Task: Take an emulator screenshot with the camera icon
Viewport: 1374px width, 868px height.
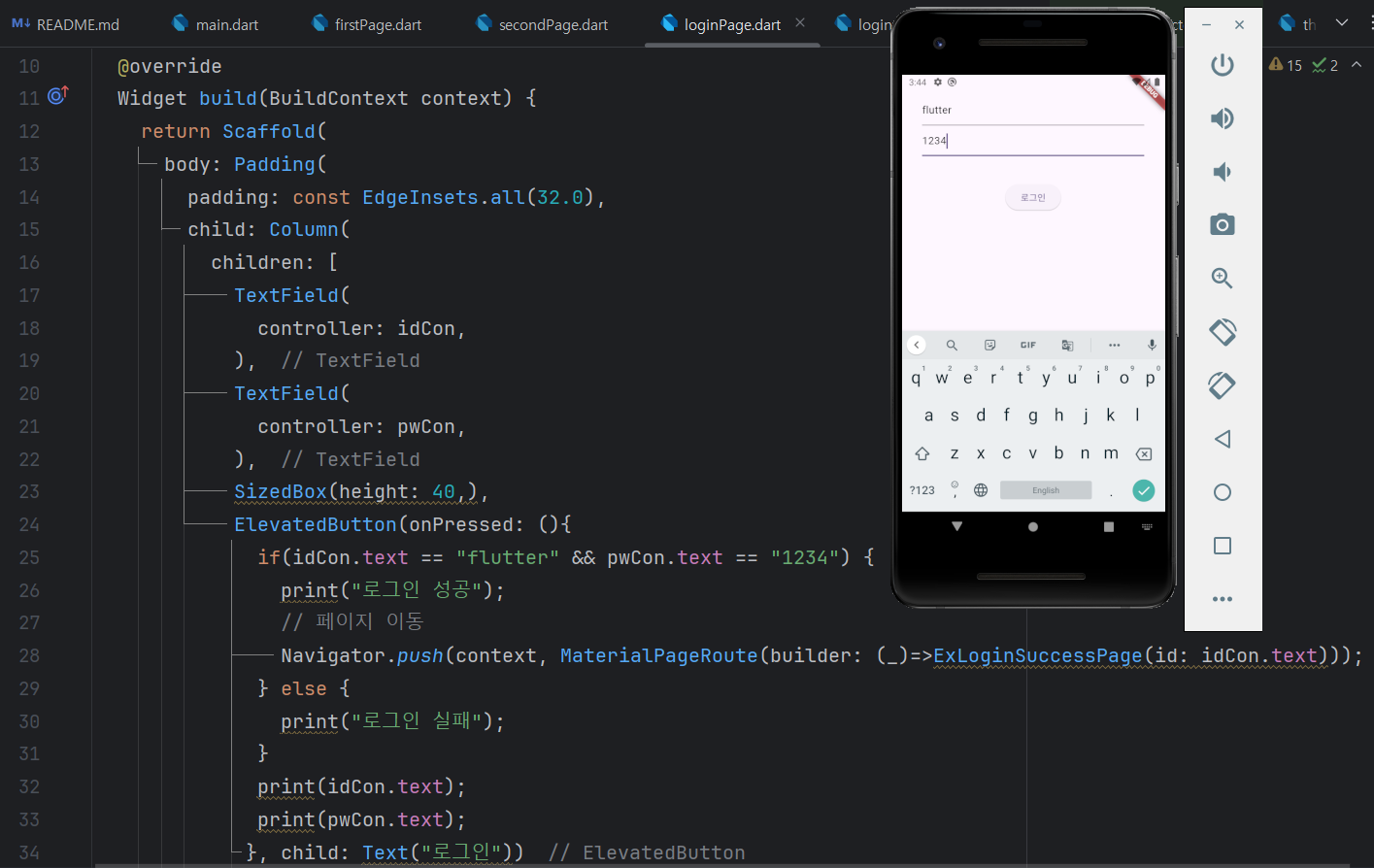Action: 1222,225
